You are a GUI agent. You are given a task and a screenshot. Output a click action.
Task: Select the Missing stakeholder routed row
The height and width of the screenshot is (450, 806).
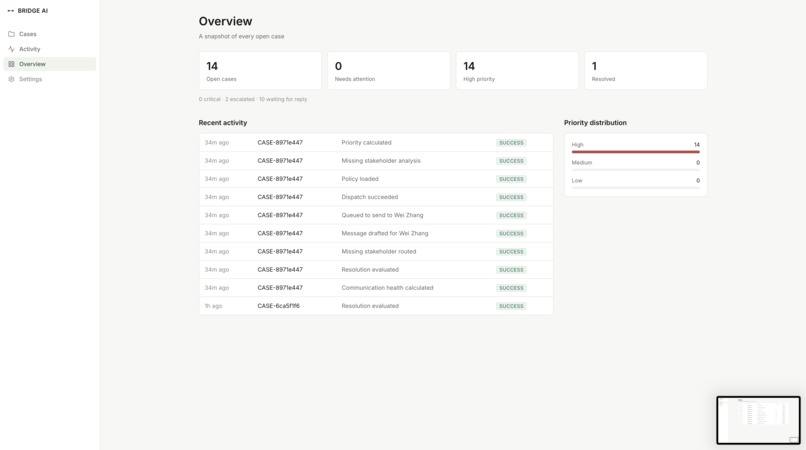click(376, 251)
